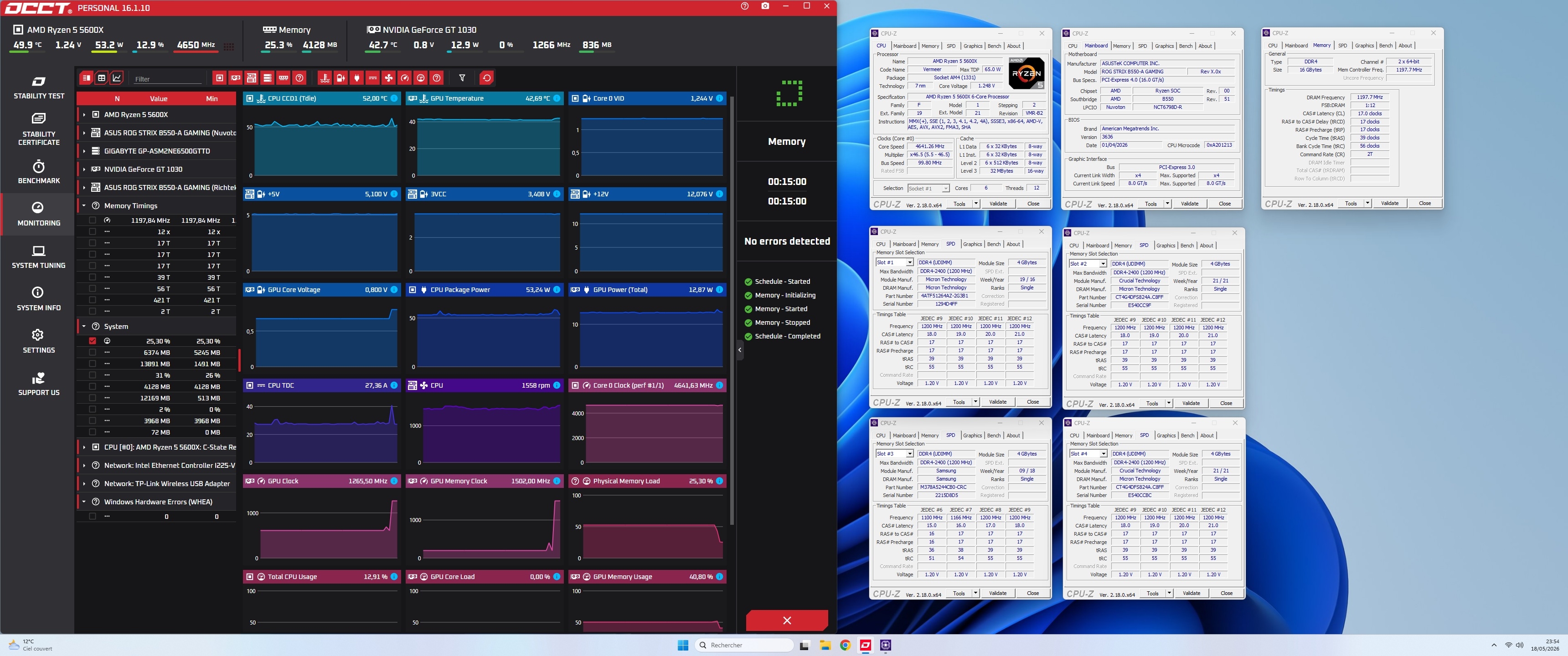This screenshot has height=656, width=1568.
Task: Open the Stability Test section in OCCT
Action: [38, 87]
